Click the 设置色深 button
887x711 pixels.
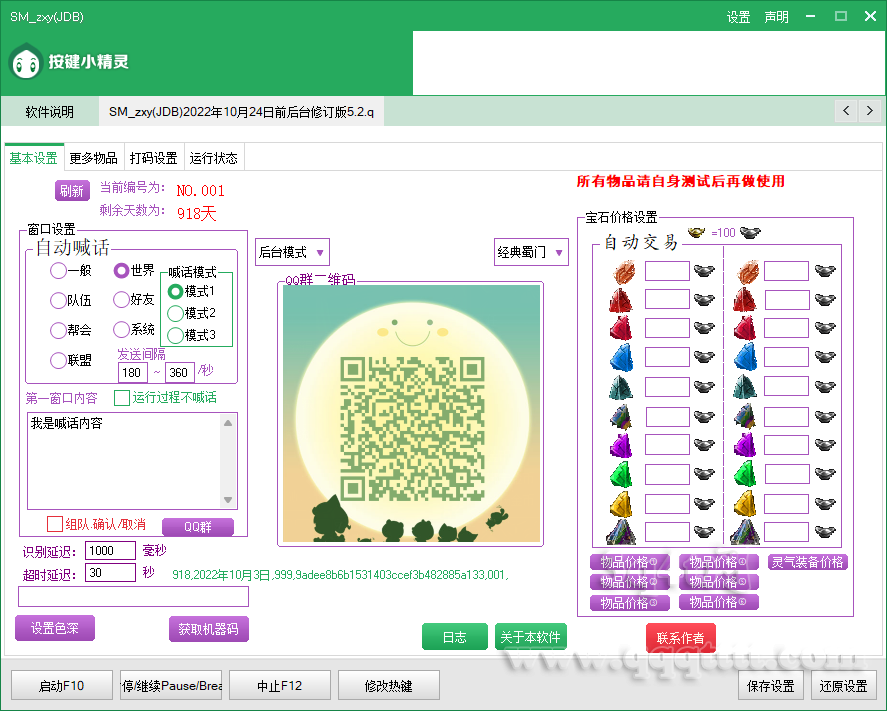[x=55, y=628]
